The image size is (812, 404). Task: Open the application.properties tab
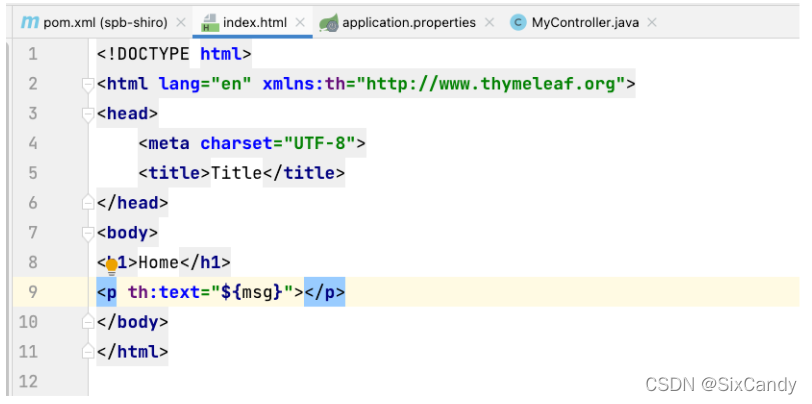point(407,23)
